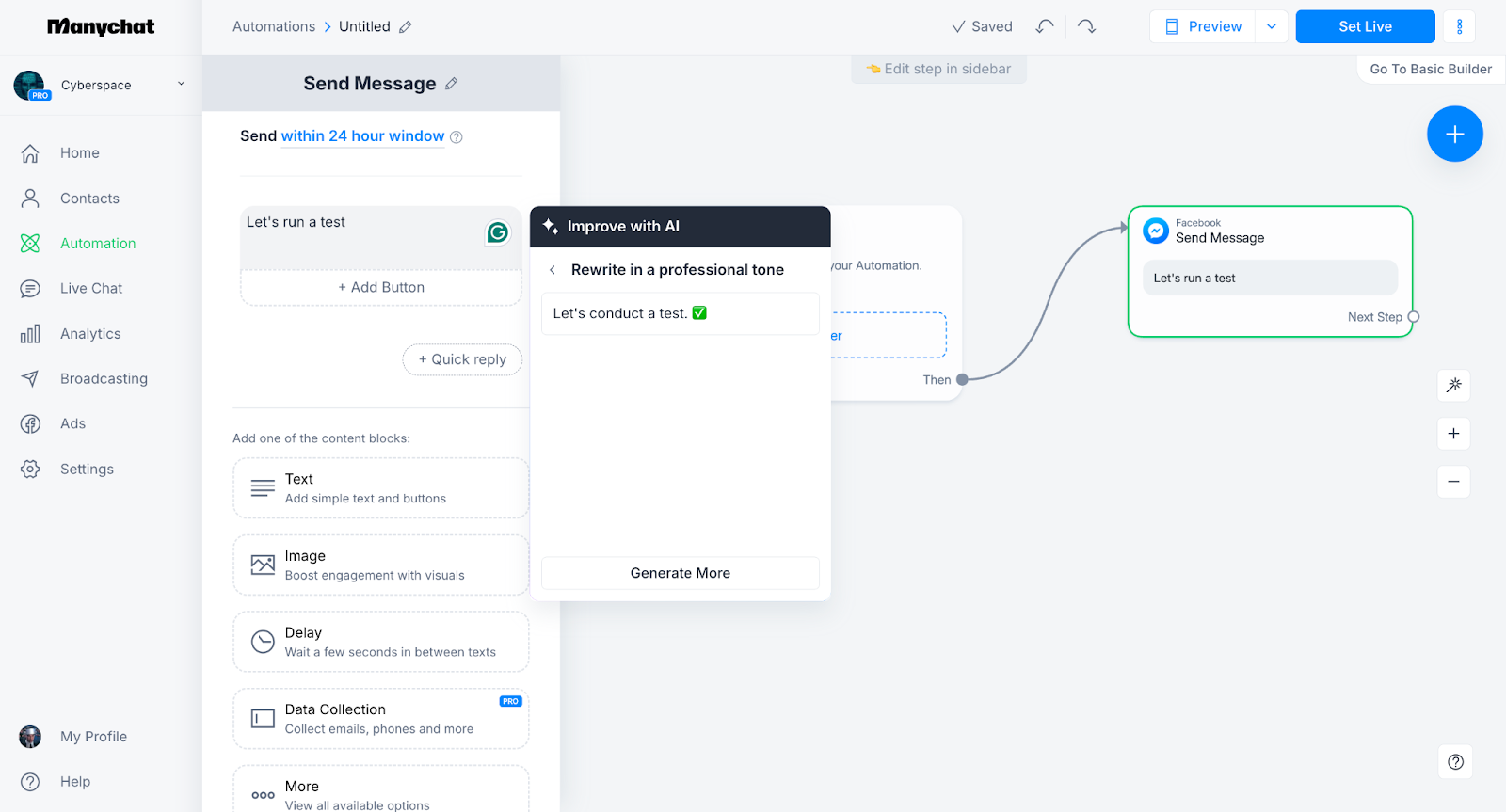Click the Grammarly icon in message box
The height and width of the screenshot is (812, 1506).
497,231
